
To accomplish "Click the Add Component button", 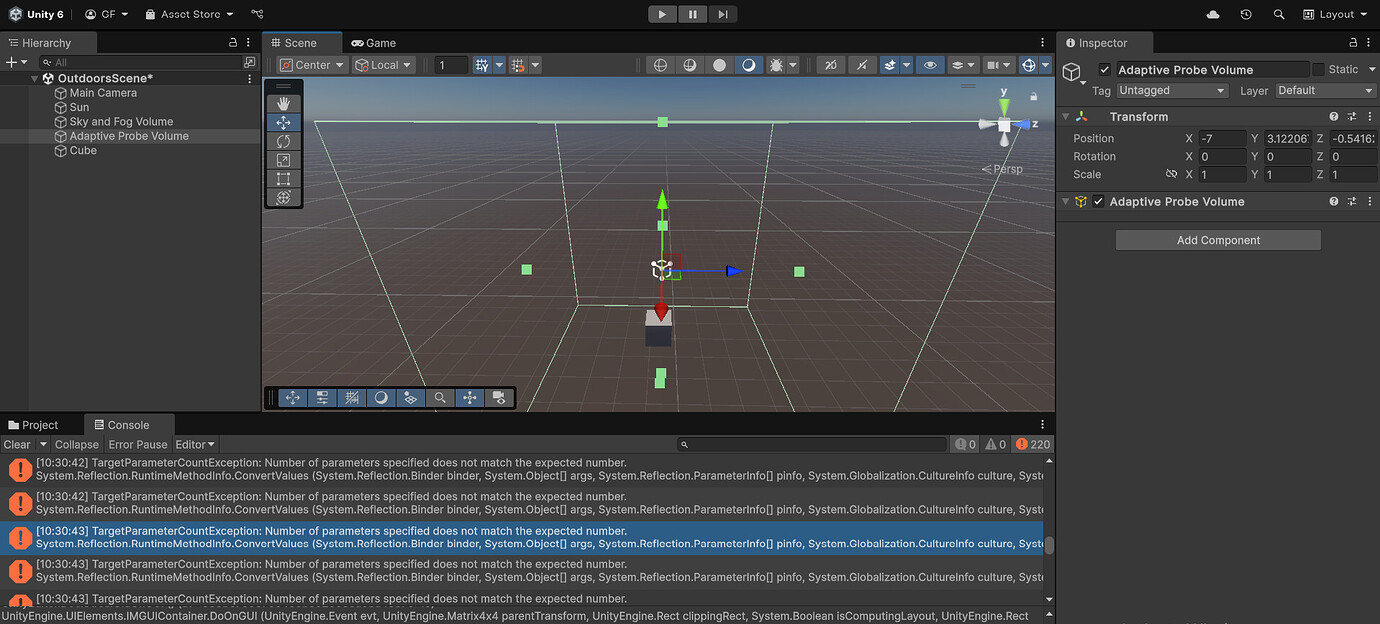I will [1218, 239].
